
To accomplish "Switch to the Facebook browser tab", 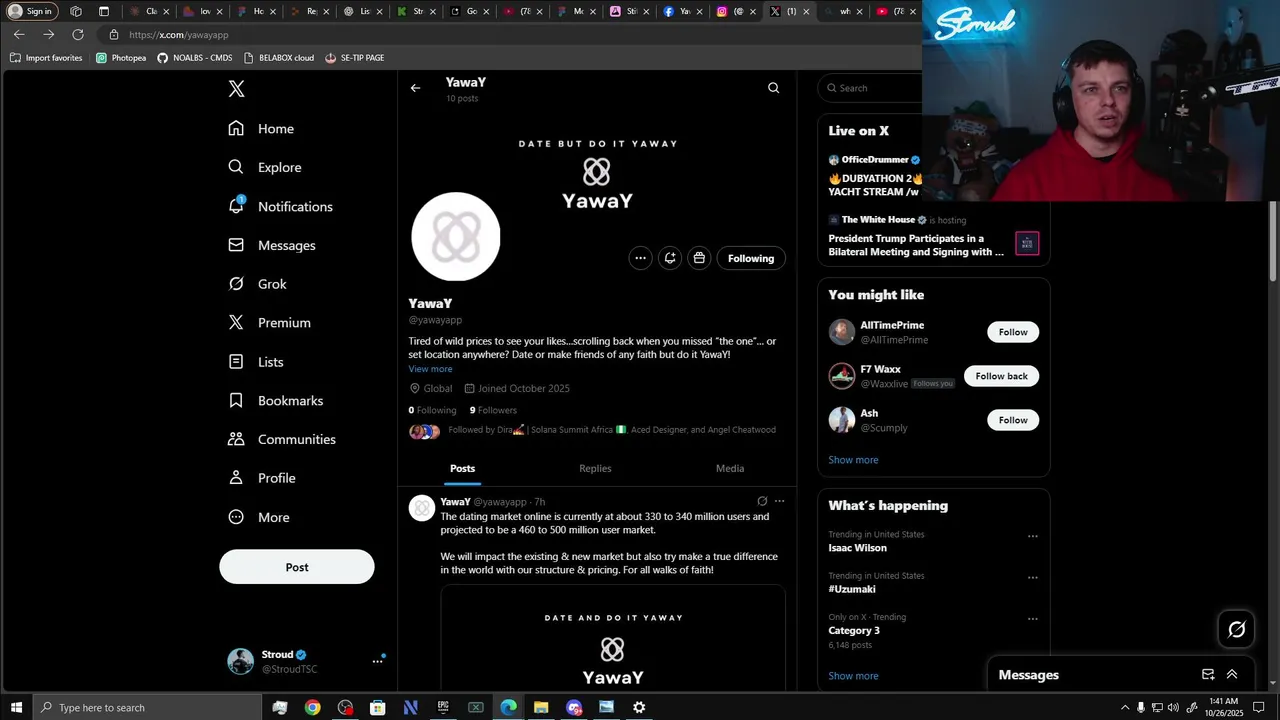I will (x=681, y=11).
